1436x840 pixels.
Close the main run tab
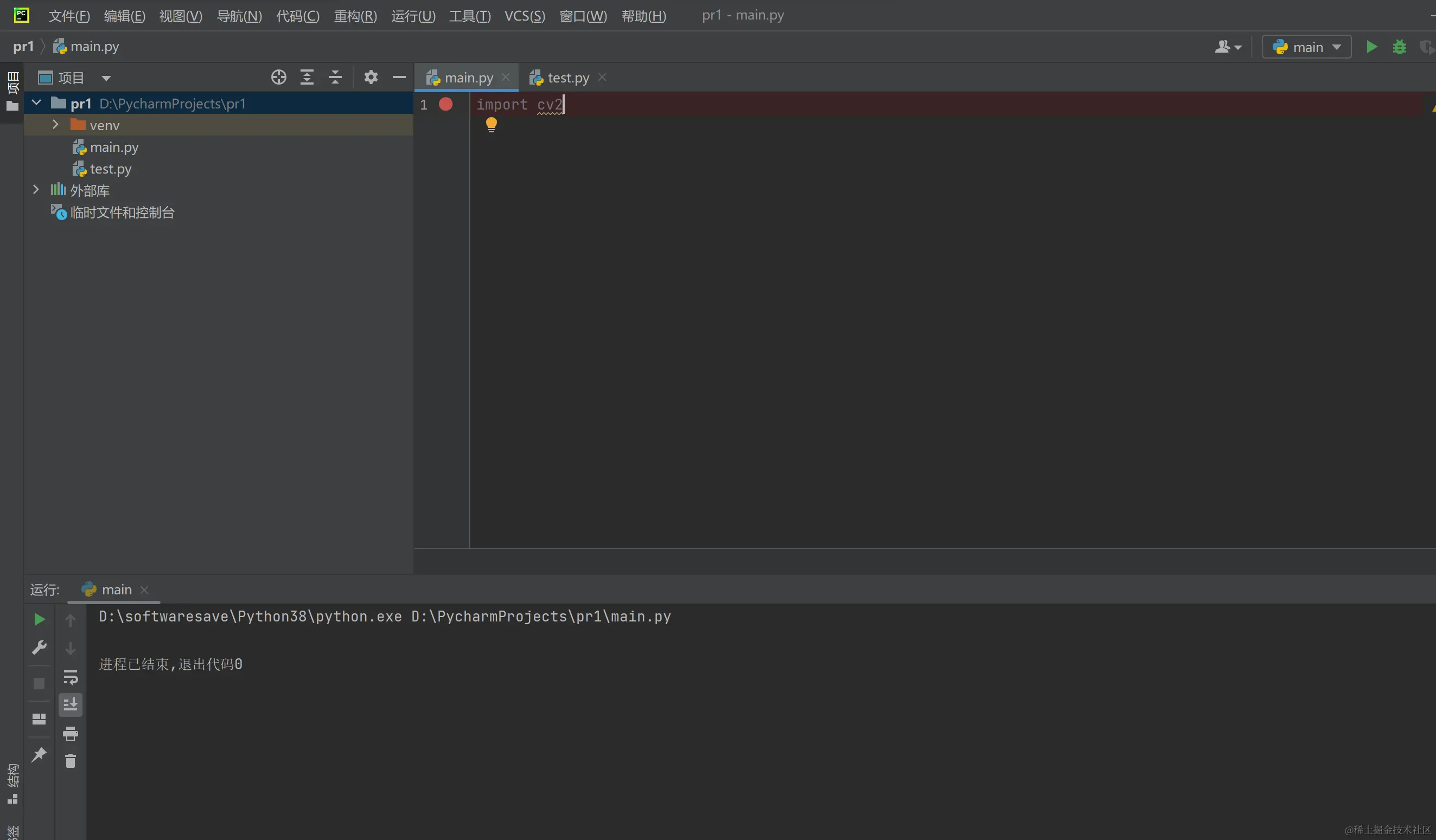coord(144,590)
